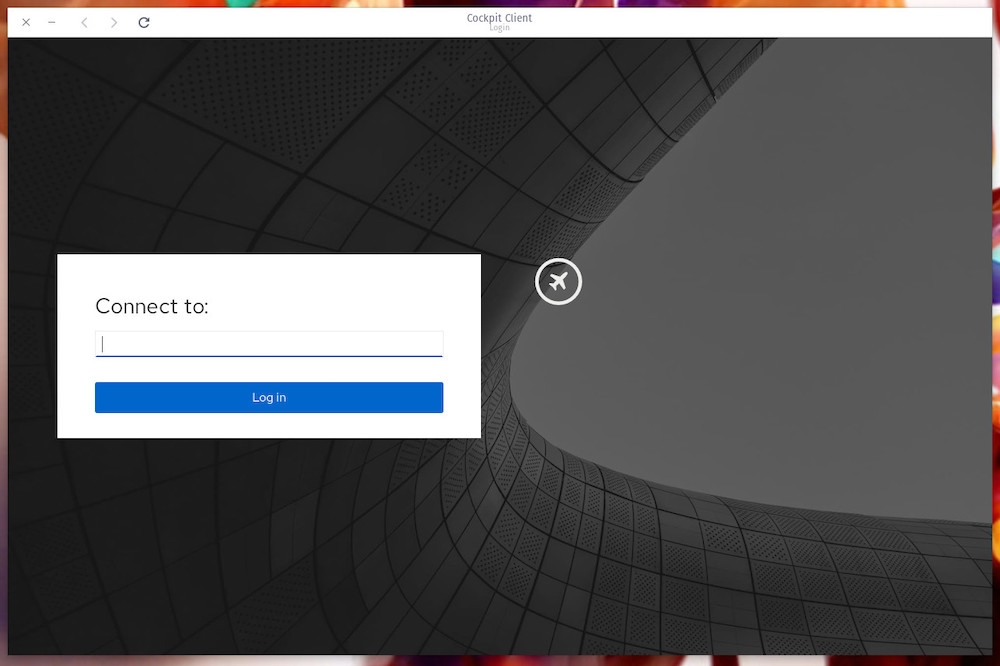Select the airplane icon on the wallpaper
Screen dimensions: 1000x666
(558, 282)
